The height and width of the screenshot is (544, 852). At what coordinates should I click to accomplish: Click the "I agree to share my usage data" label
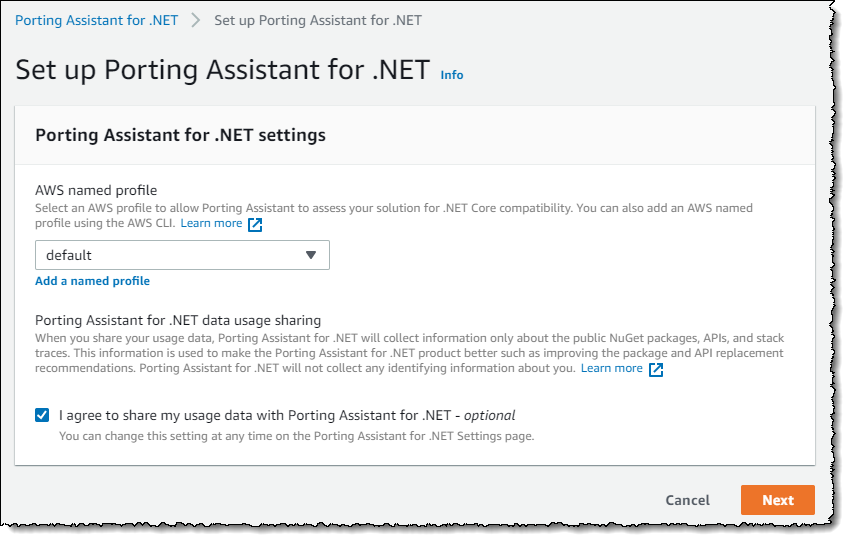tap(287, 415)
